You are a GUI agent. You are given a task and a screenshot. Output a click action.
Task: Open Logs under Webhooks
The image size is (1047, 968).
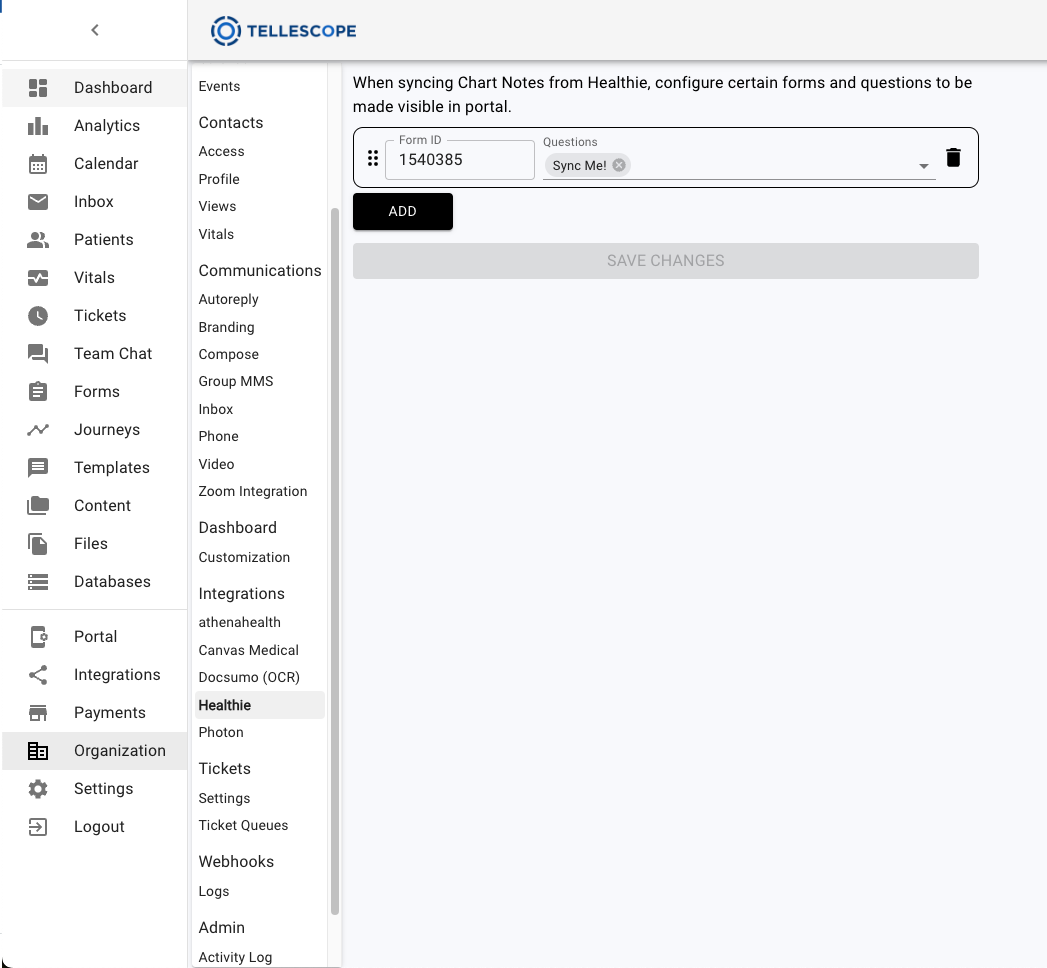(x=214, y=892)
